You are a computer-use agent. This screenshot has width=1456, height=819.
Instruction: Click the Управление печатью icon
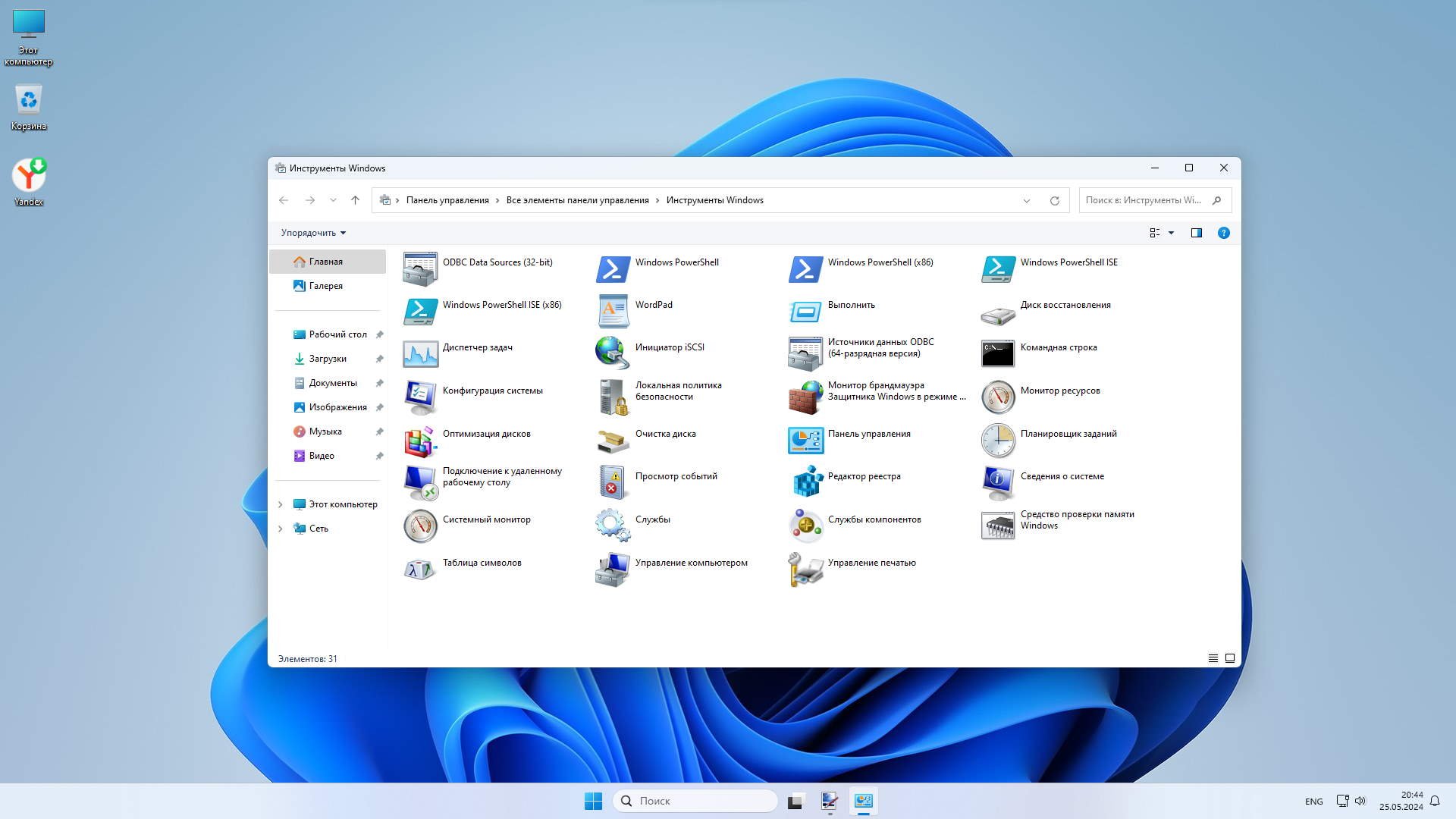(806, 569)
